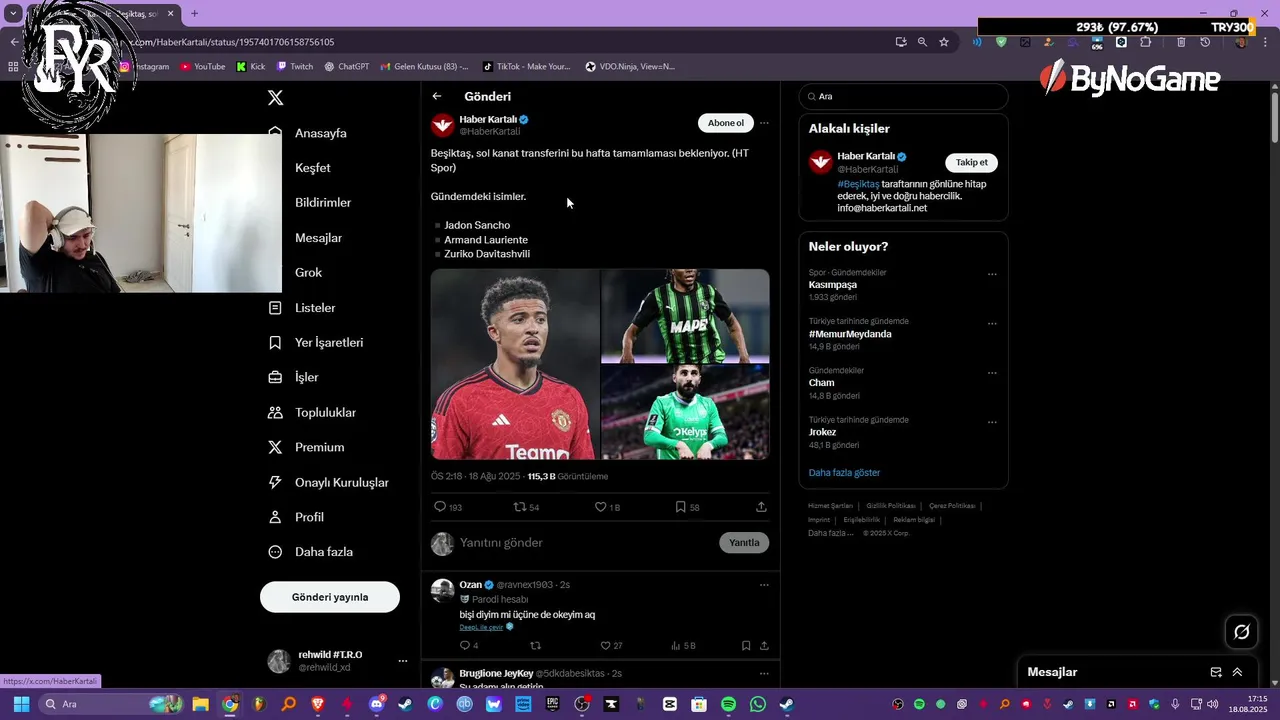The image size is (1280, 720).
Task: Open more options on Bruglione JeyKey reply
Action: tap(764, 673)
